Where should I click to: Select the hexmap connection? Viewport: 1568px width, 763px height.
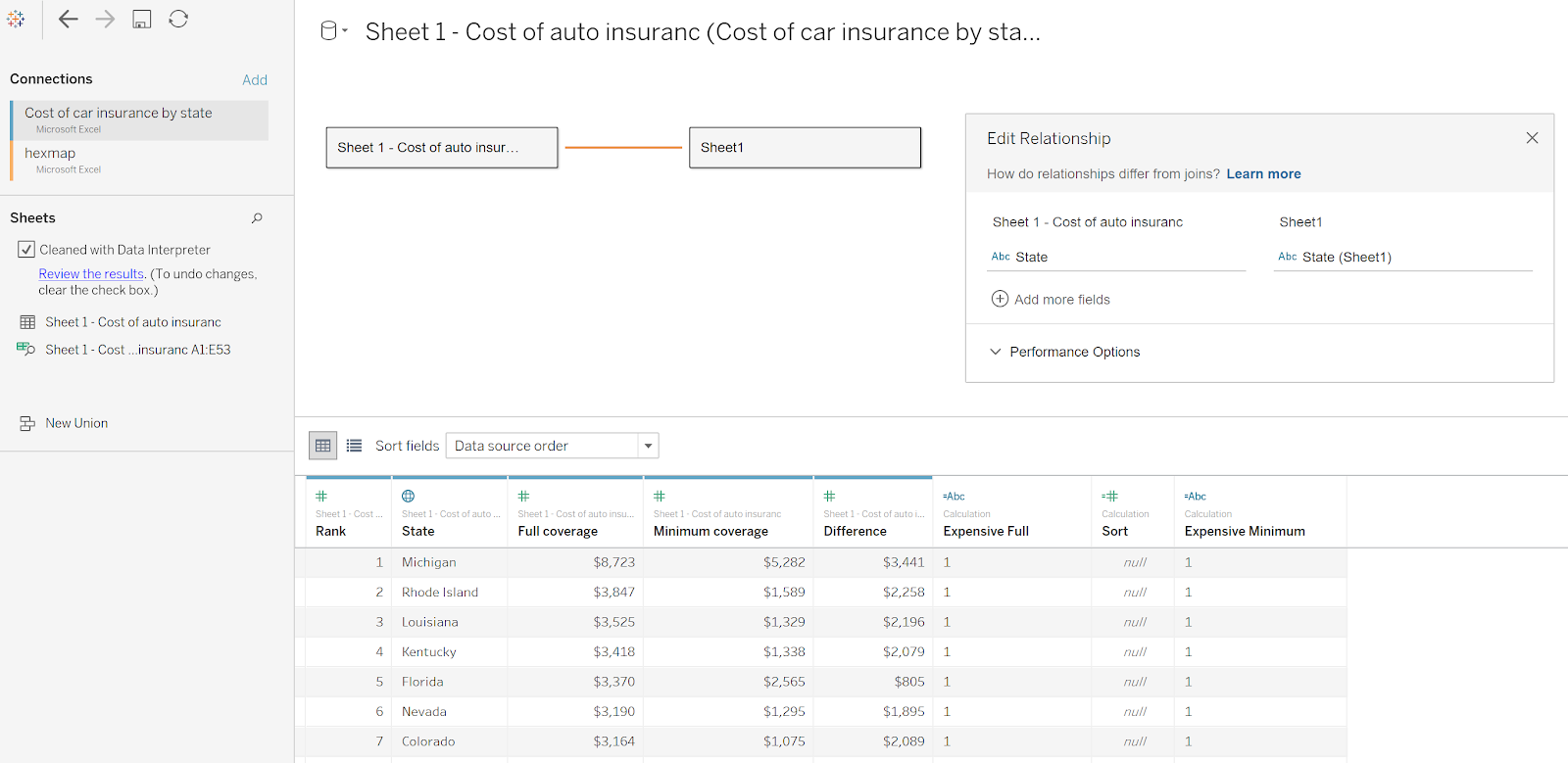(x=50, y=154)
